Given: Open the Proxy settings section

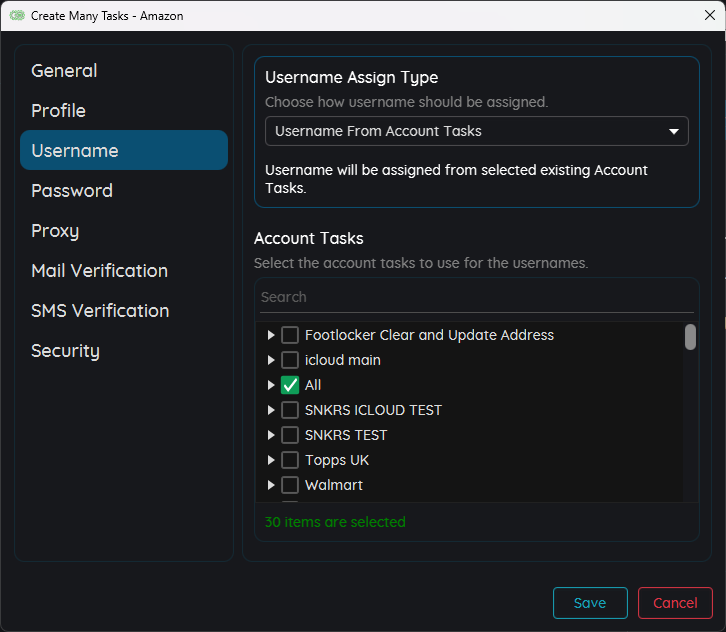Looking at the screenshot, I should (55, 231).
